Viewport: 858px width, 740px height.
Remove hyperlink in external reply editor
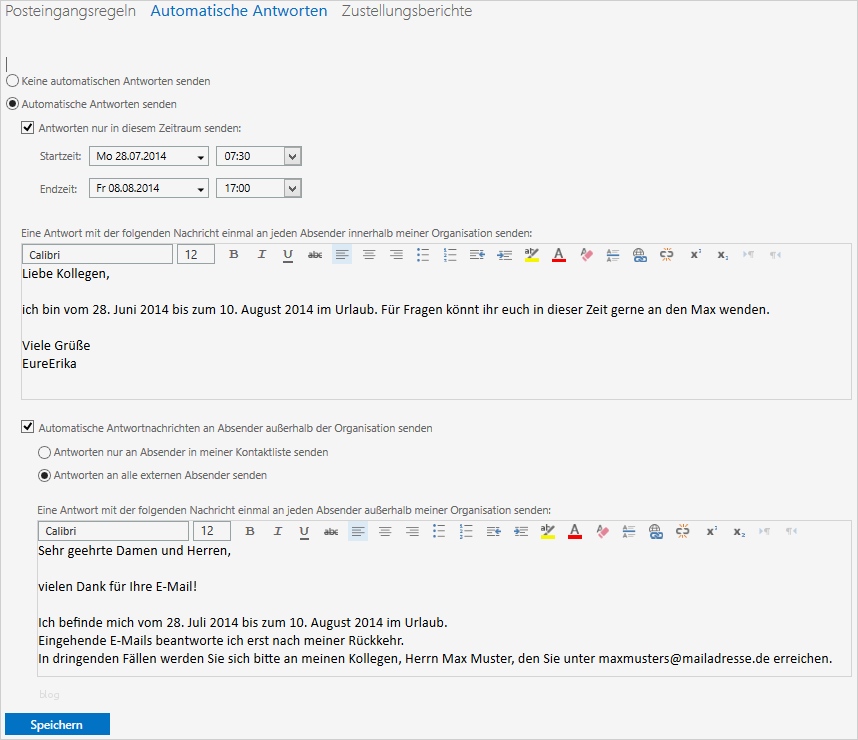(x=682, y=531)
